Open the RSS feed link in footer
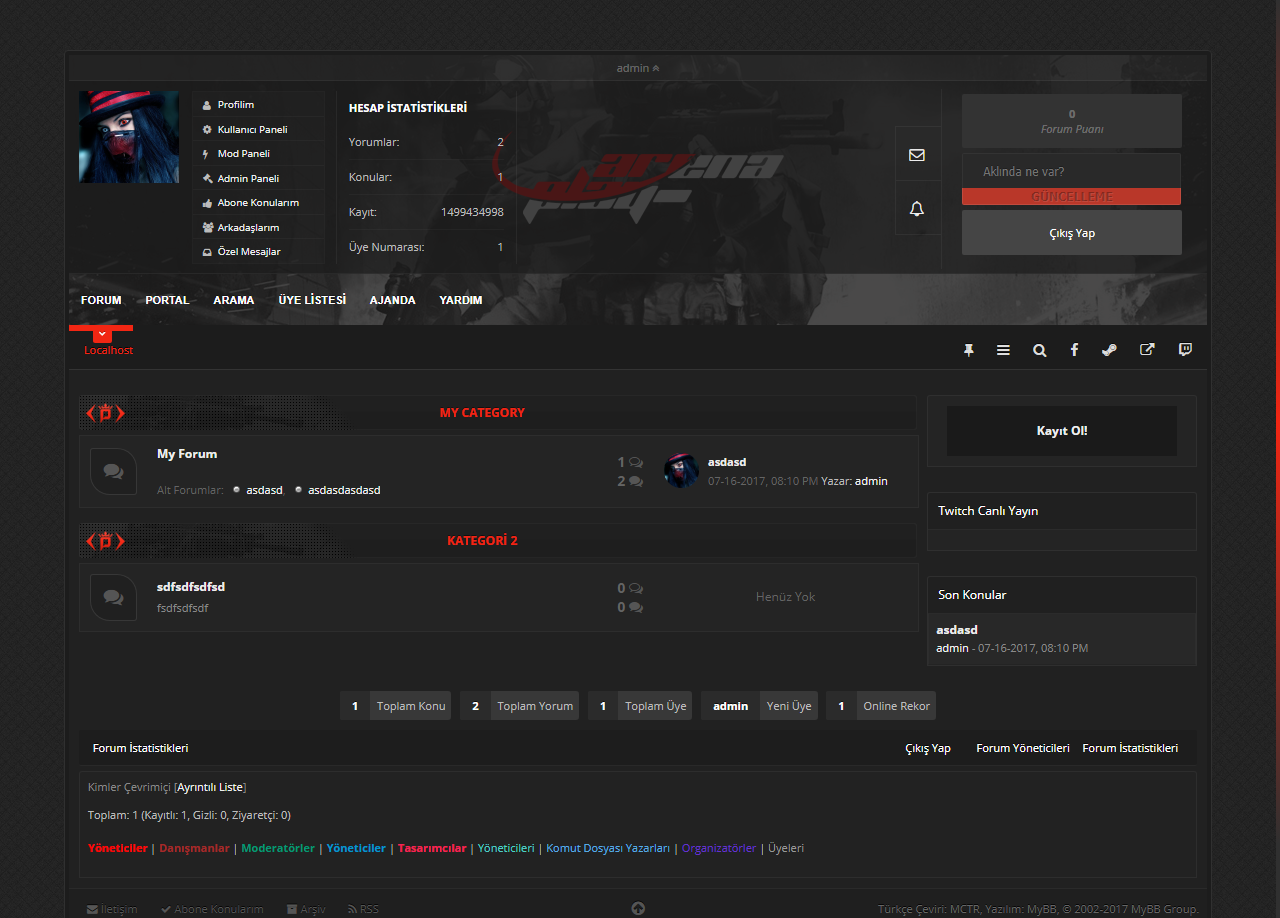Viewport: 1280px width, 918px height. [x=363, y=909]
